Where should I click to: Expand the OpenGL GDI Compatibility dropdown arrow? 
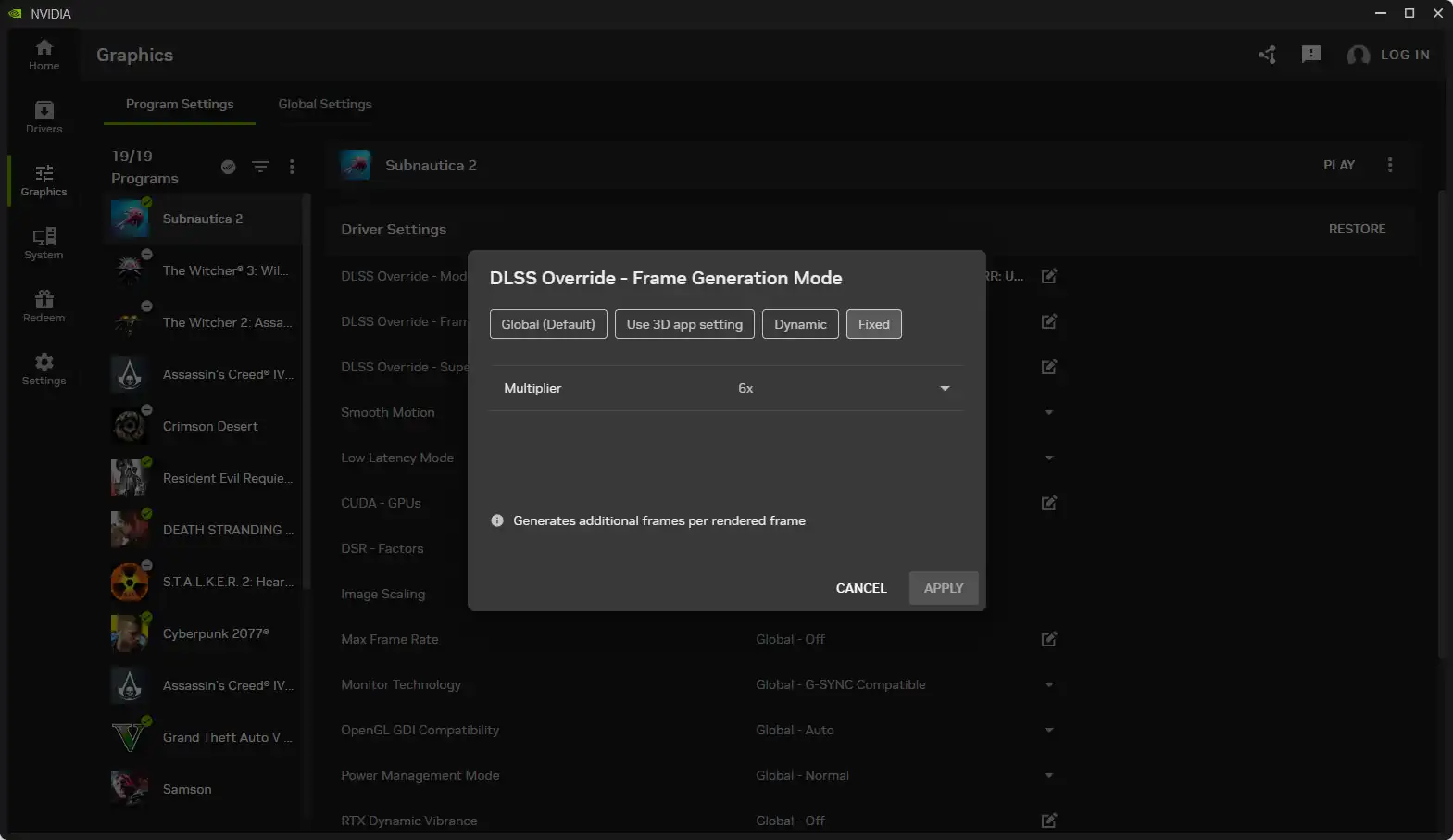(1048, 730)
